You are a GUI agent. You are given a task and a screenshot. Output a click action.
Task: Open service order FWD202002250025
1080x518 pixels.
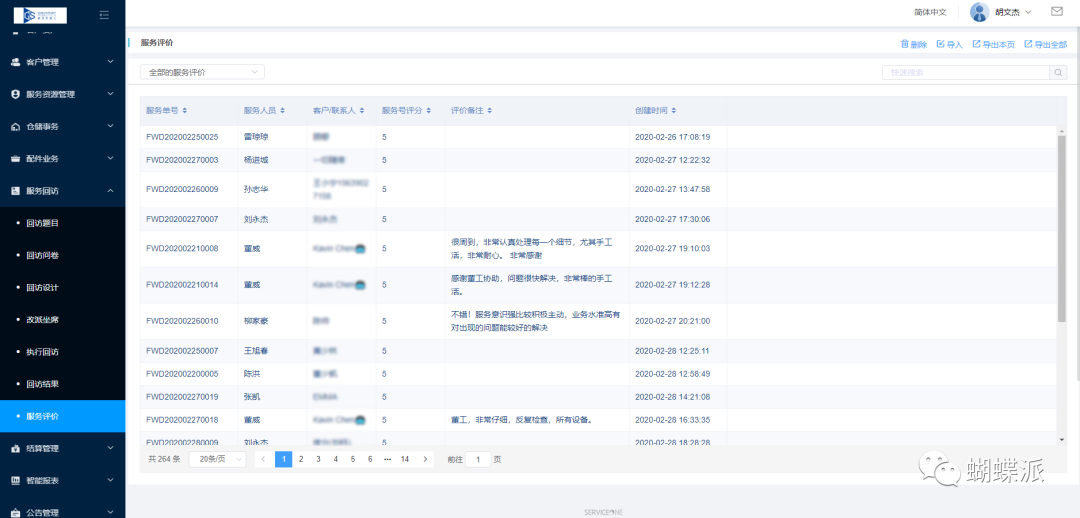click(182, 137)
